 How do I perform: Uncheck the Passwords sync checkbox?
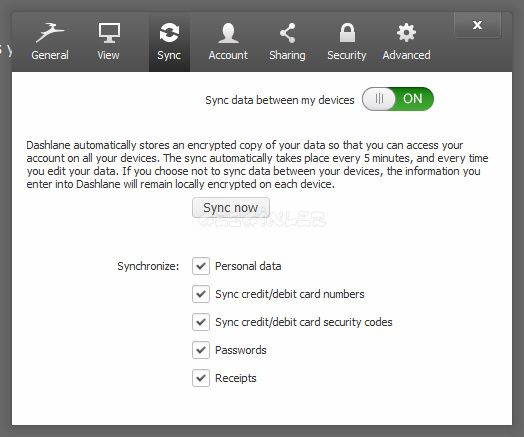tap(201, 350)
